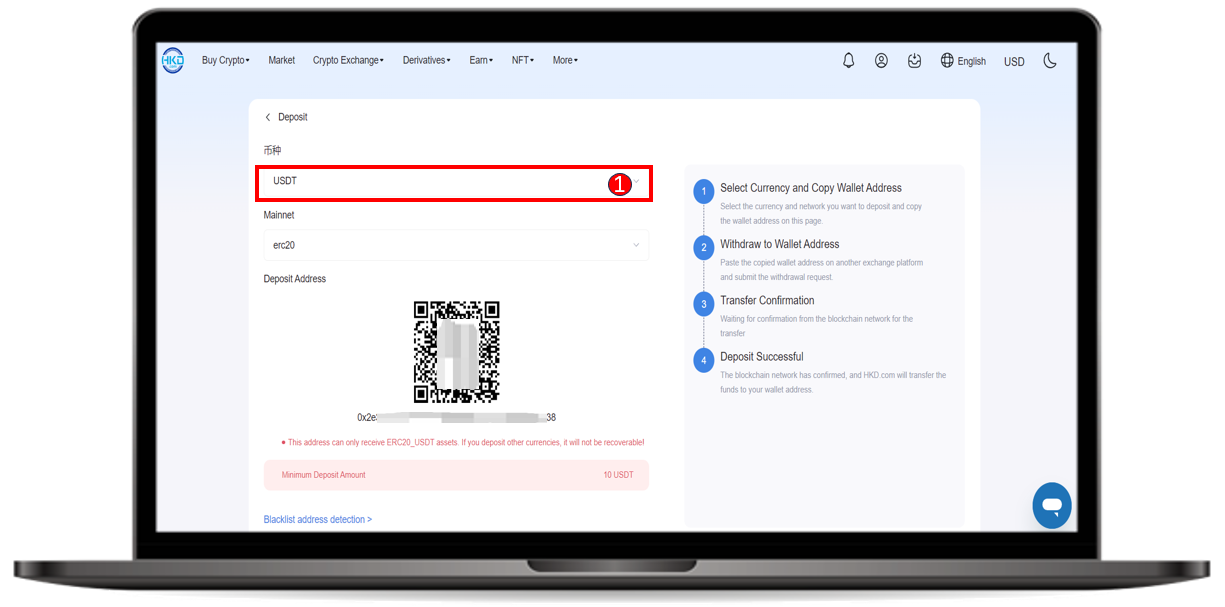
Task: Click the globe language icon
Action: pos(947,60)
